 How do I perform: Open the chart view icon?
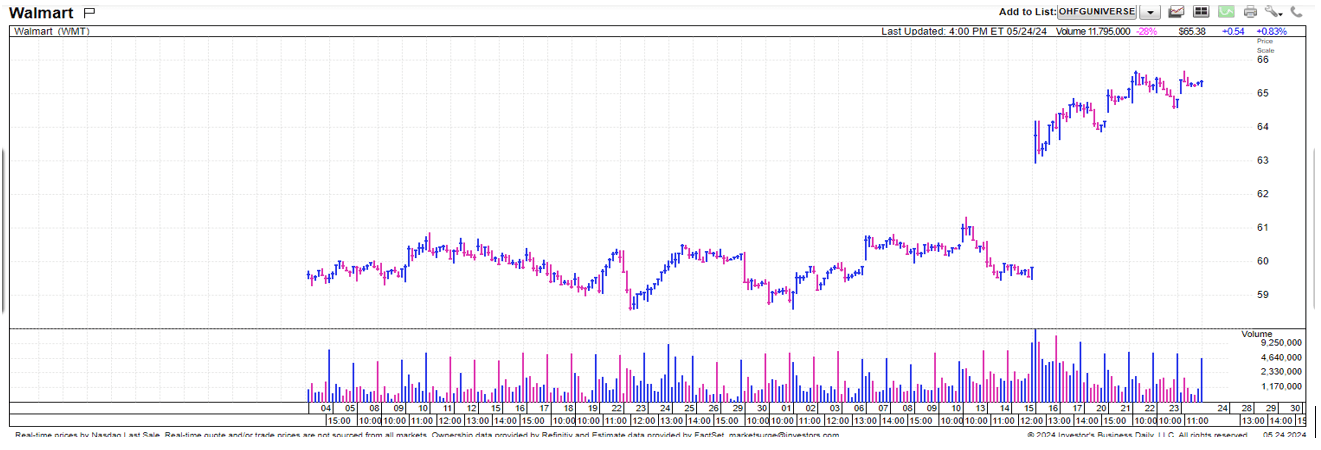pos(1177,12)
